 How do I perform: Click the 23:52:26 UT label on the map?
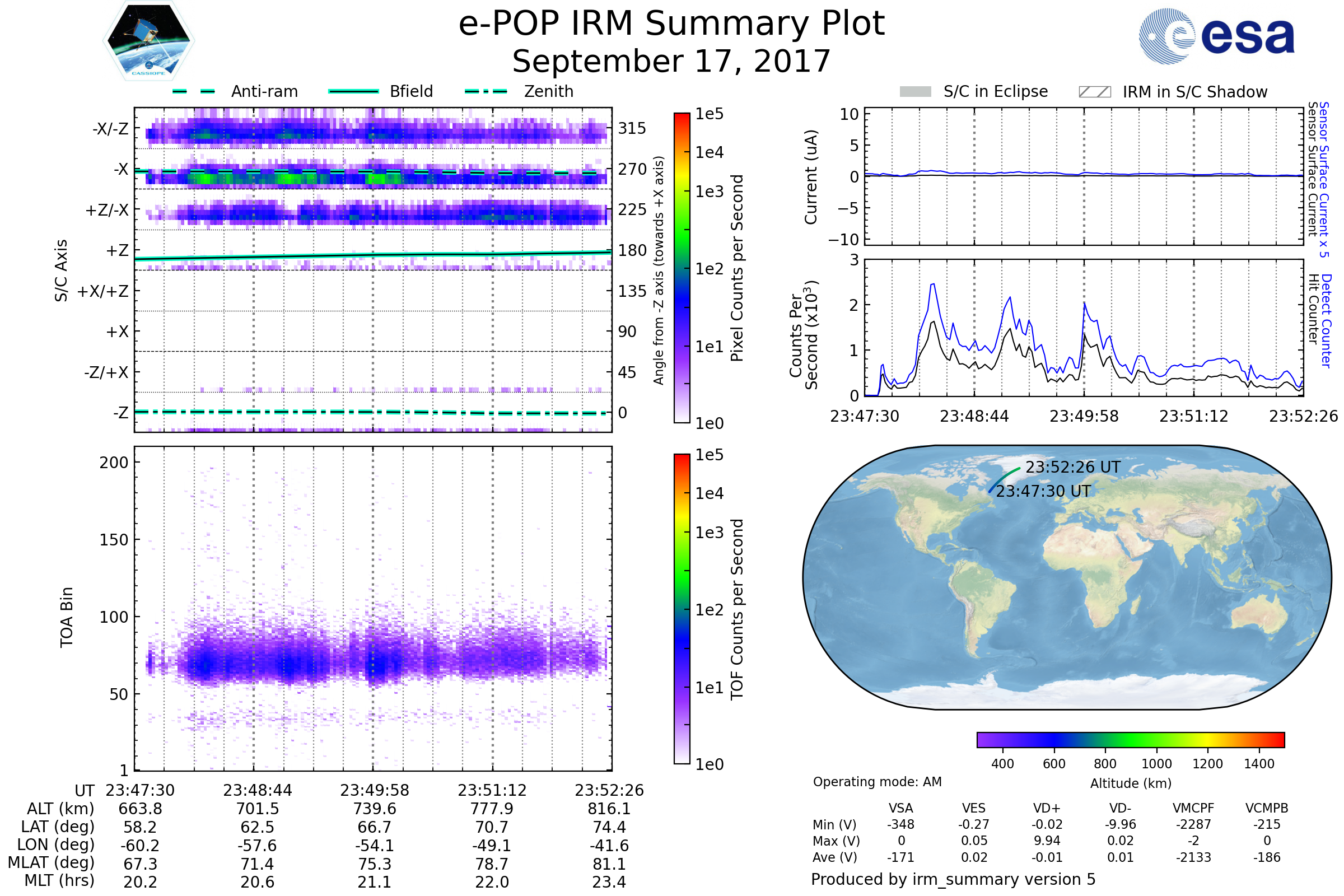(1072, 468)
